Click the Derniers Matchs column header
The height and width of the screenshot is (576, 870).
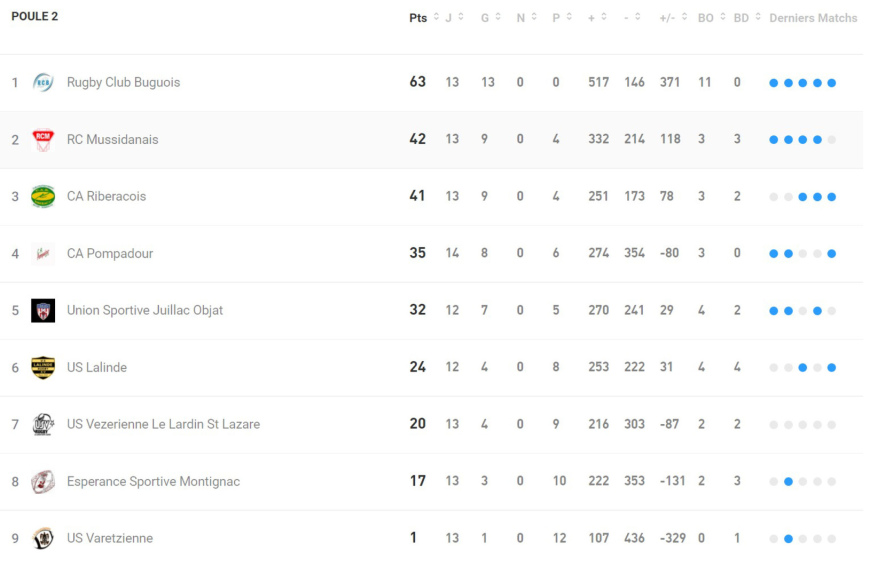pos(813,18)
